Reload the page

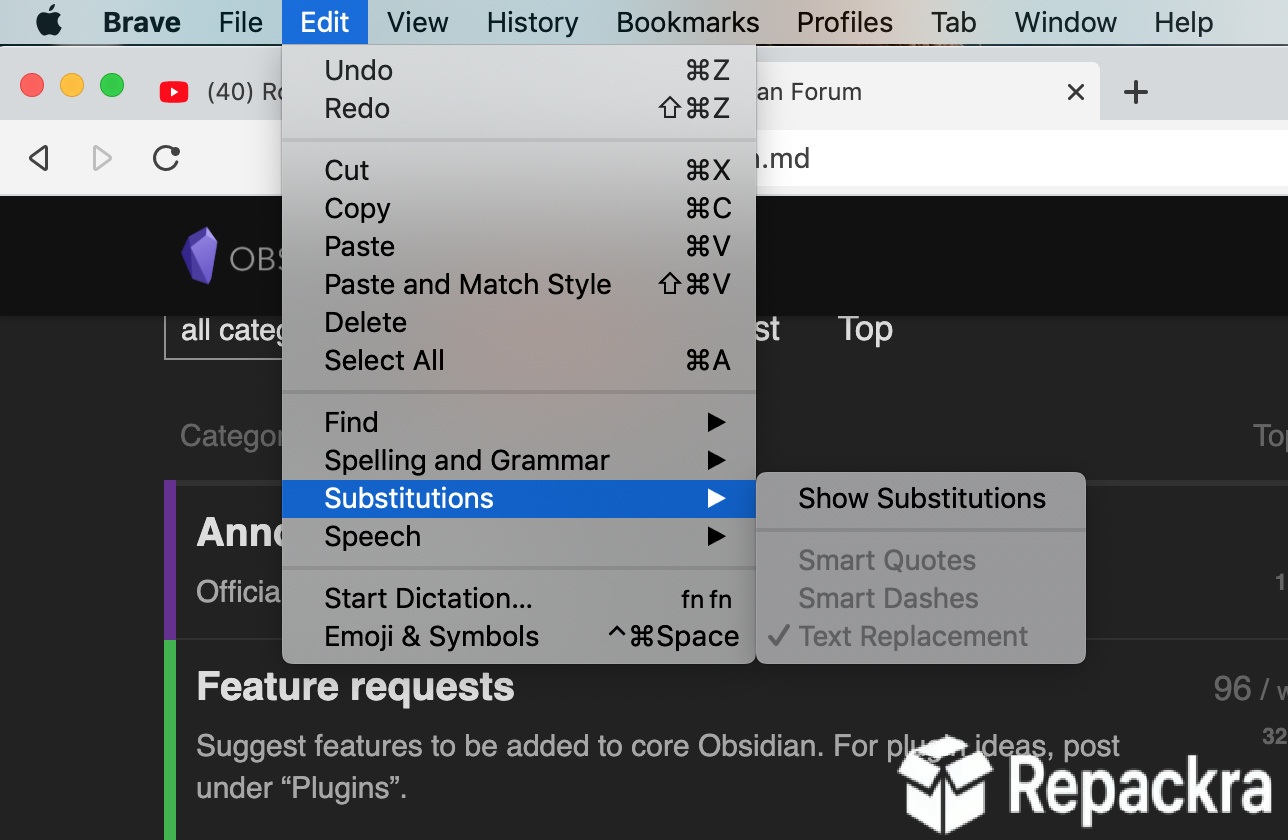pyautogui.click(x=166, y=158)
